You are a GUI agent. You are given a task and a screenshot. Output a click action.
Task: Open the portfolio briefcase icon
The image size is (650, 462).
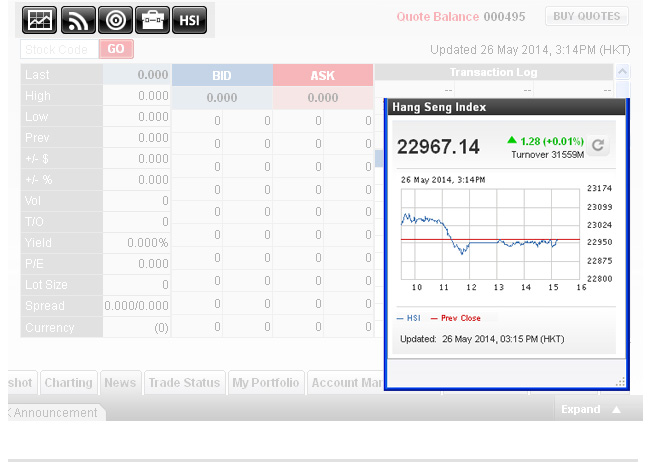(152, 20)
